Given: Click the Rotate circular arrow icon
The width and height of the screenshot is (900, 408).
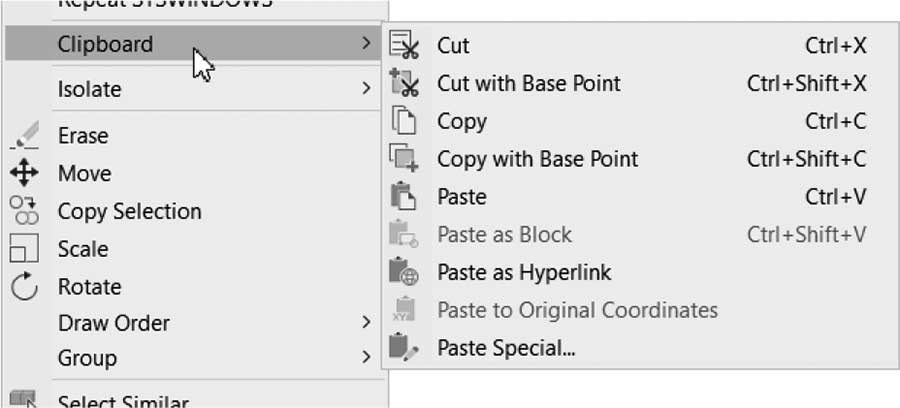Looking at the screenshot, I should pos(24,286).
